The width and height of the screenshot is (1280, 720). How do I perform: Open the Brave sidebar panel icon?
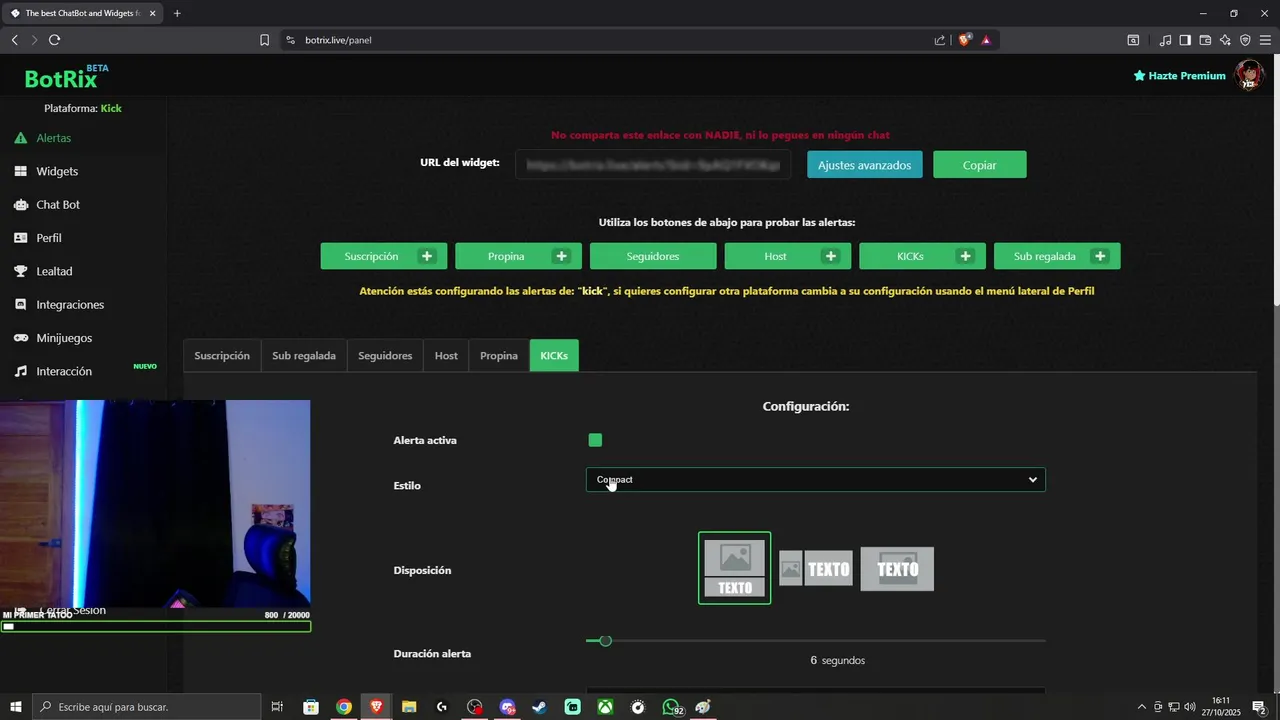[x=1185, y=40]
